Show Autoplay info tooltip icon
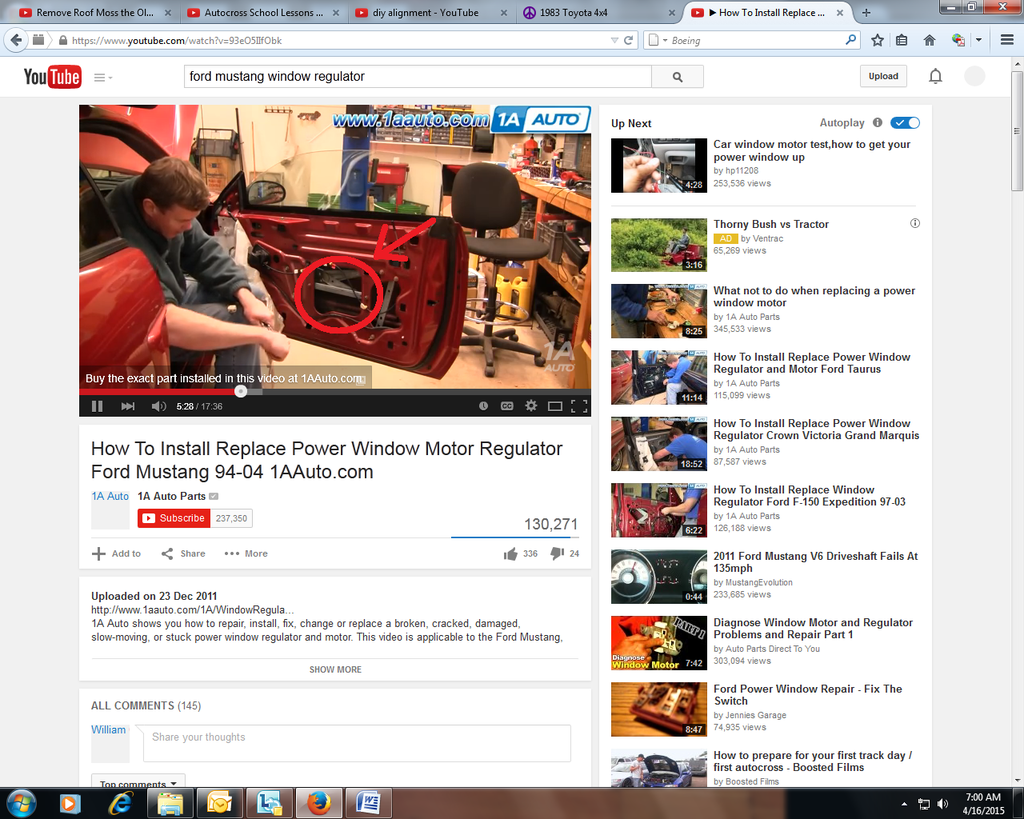Viewport: 1024px width, 819px height. point(878,122)
